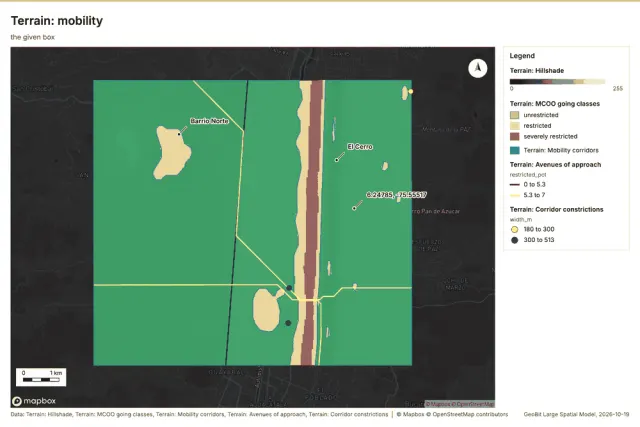The height and width of the screenshot is (427, 640).
Task: Click the Terrain: Avenues of approach title
Action: click(x=555, y=165)
